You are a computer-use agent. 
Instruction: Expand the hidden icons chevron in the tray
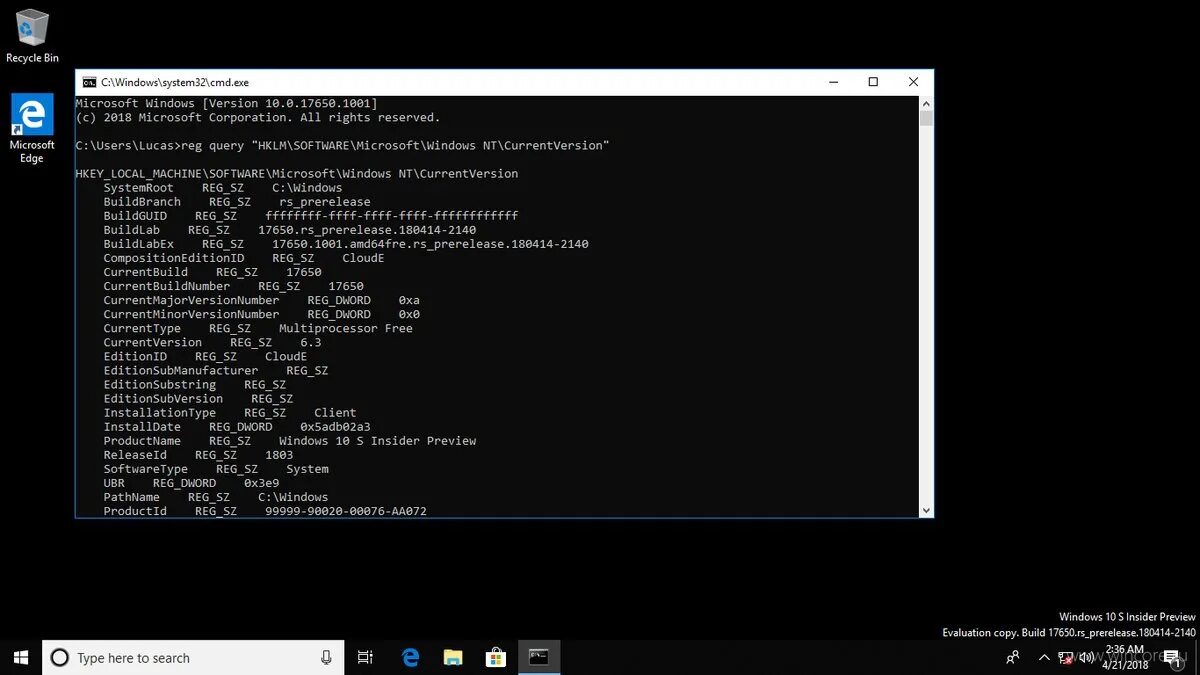[x=1043, y=657]
